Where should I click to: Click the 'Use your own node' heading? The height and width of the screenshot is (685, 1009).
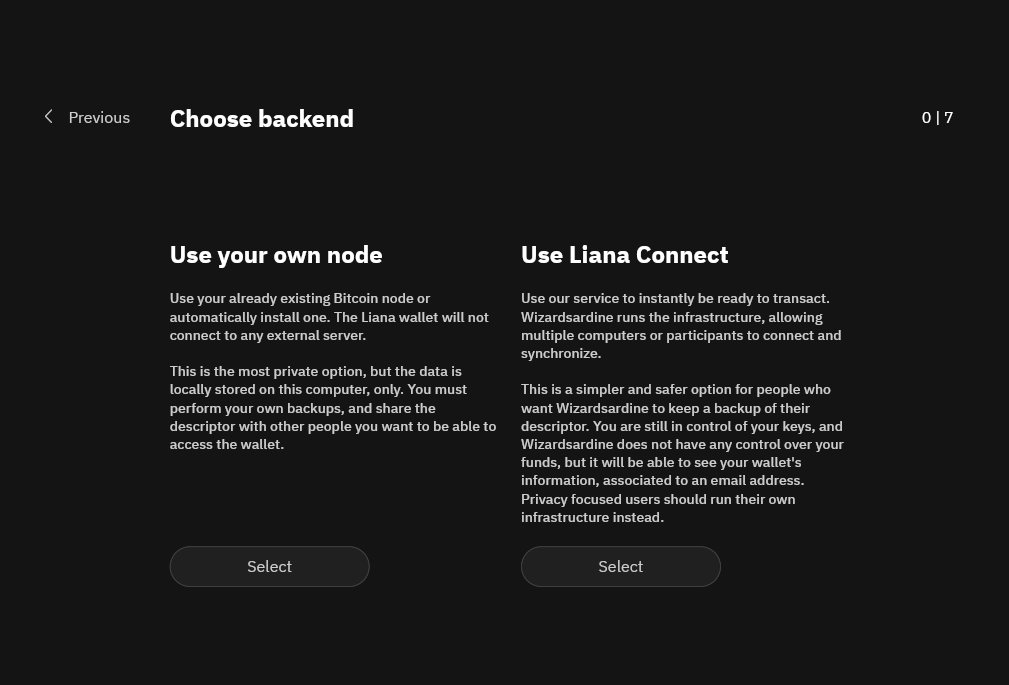pos(276,255)
